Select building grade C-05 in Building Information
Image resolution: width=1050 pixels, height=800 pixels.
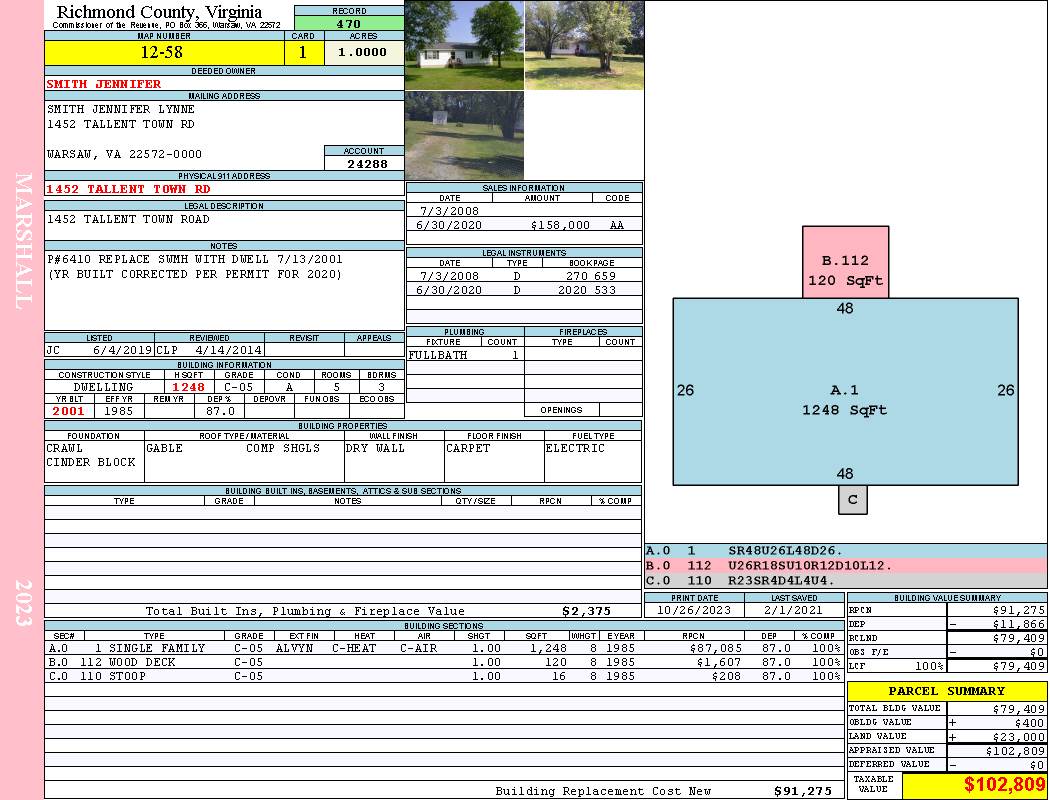(x=239, y=387)
